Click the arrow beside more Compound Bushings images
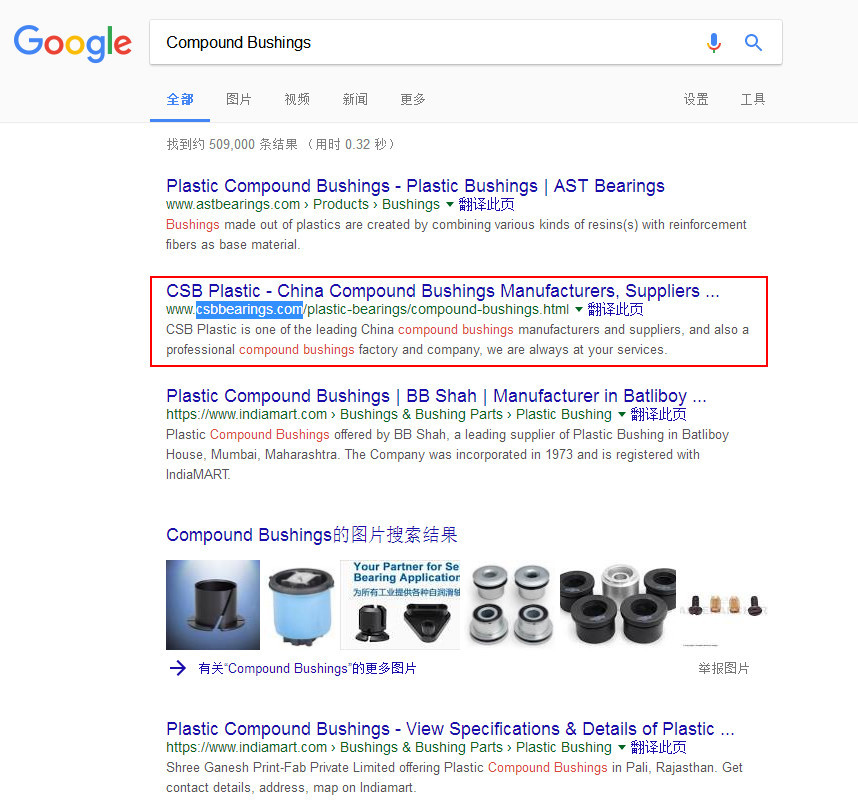 point(178,668)
